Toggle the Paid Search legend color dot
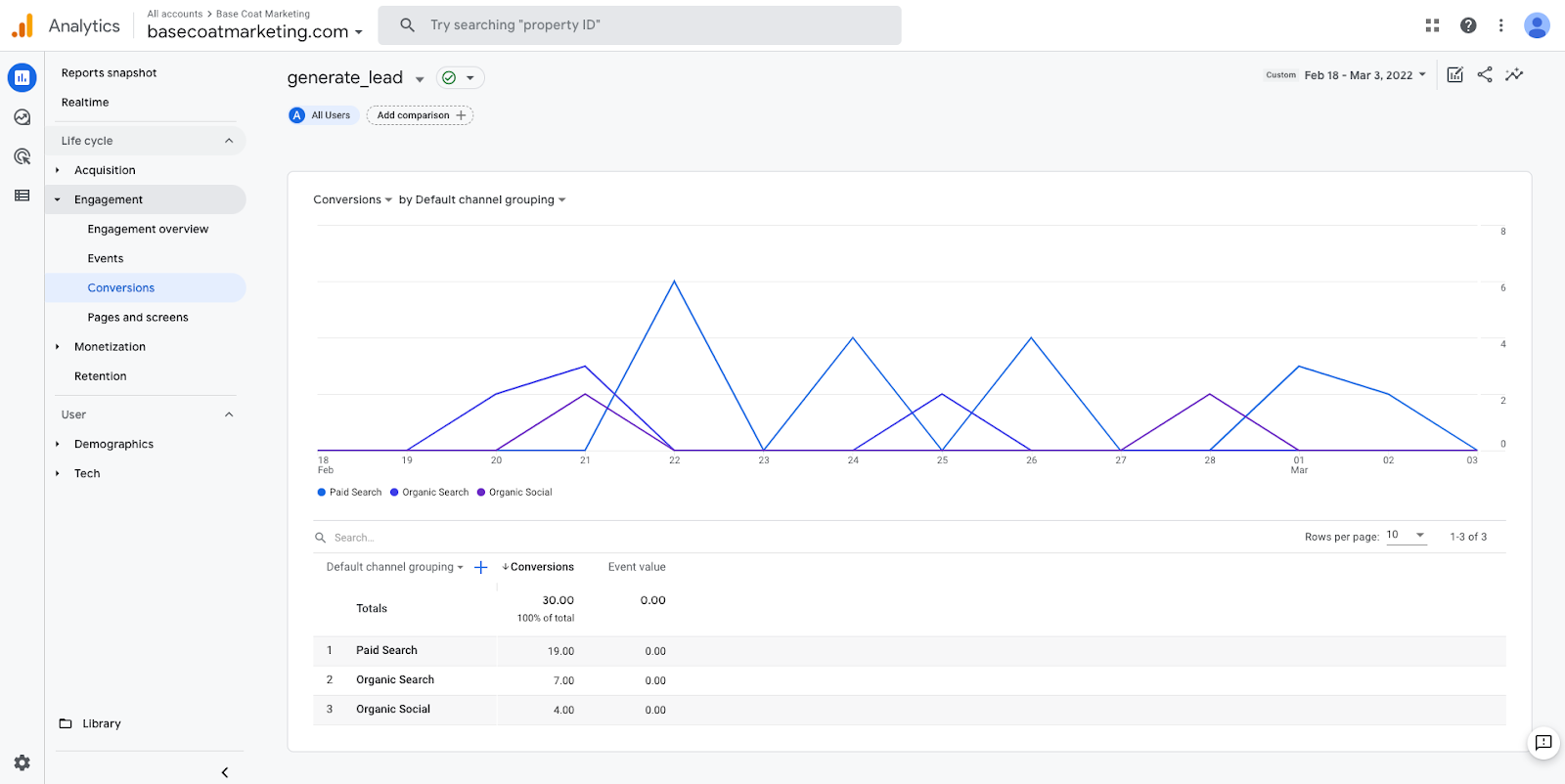The width and height of the screenshot is (1565, 784). pyautogui.click(x=321, y=493)
